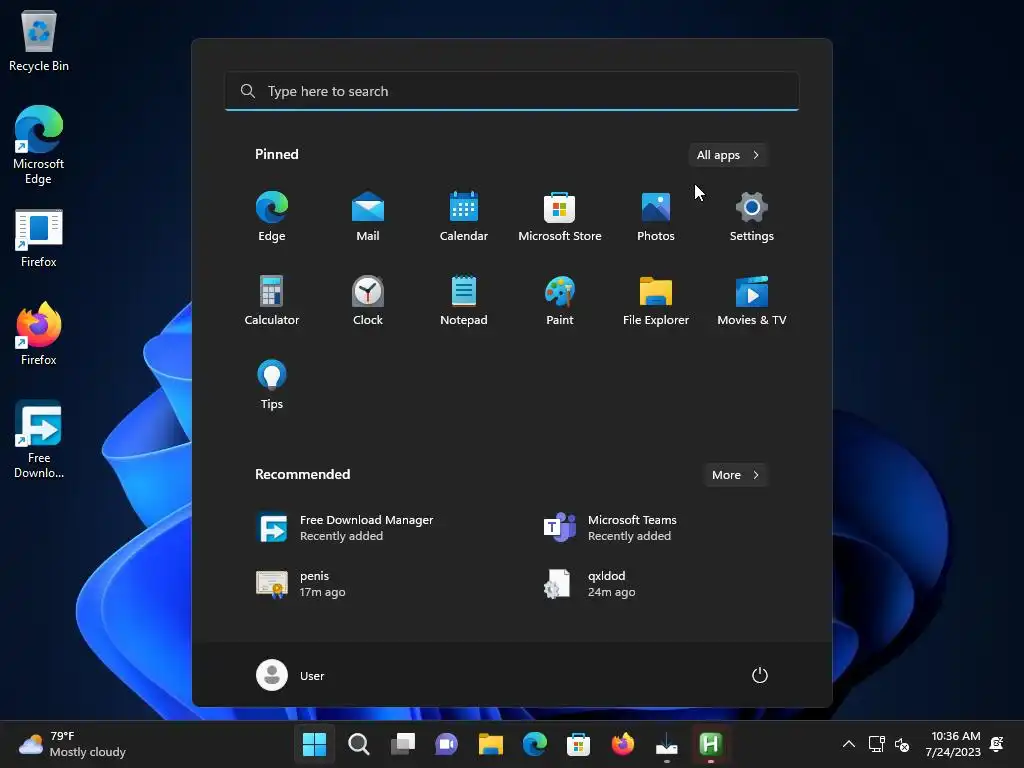
Task: Open Firefox on the taskbar
Action: (x=622, y=744)
